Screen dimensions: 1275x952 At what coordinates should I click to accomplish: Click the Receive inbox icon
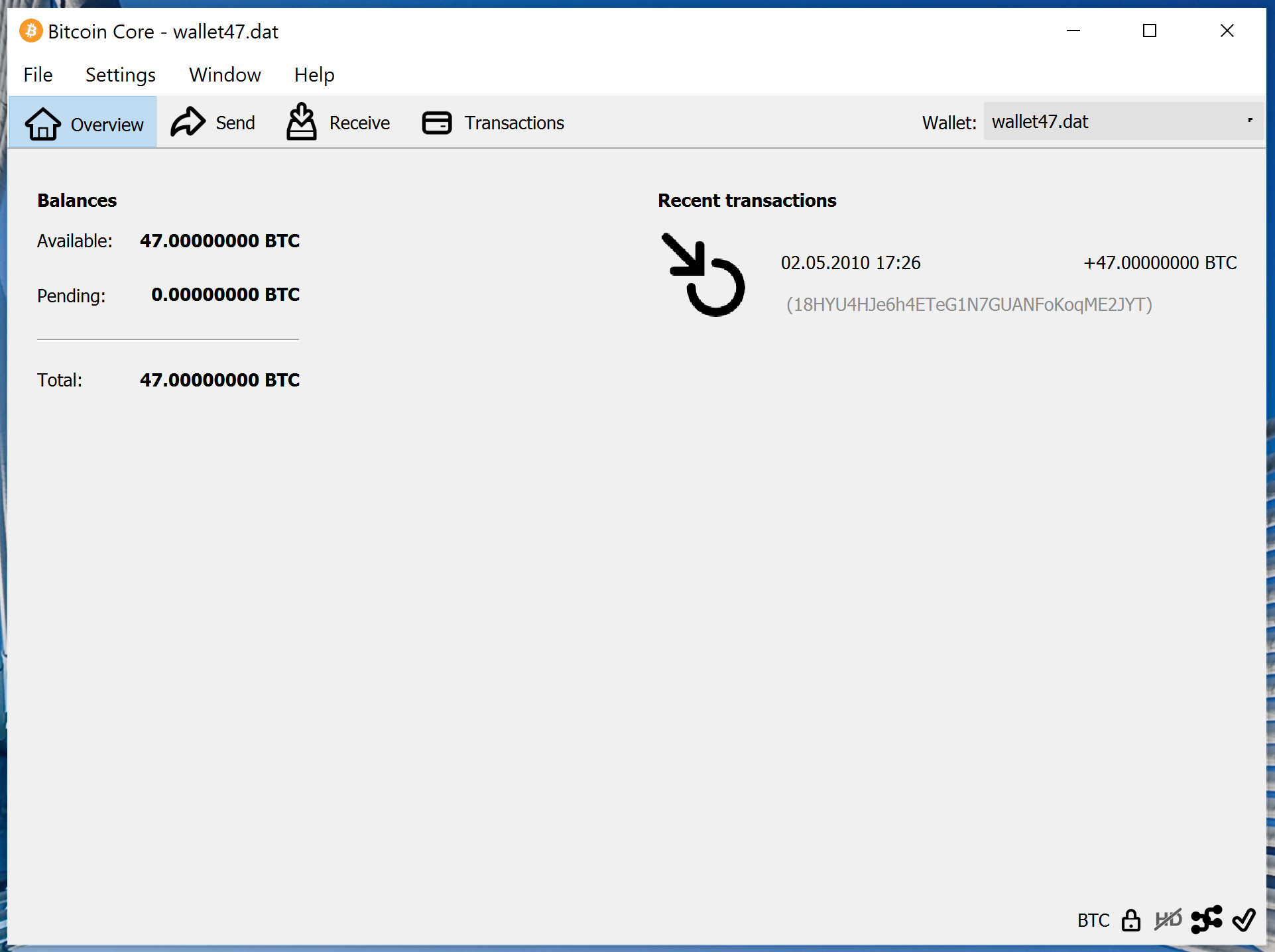coord(302,122)
